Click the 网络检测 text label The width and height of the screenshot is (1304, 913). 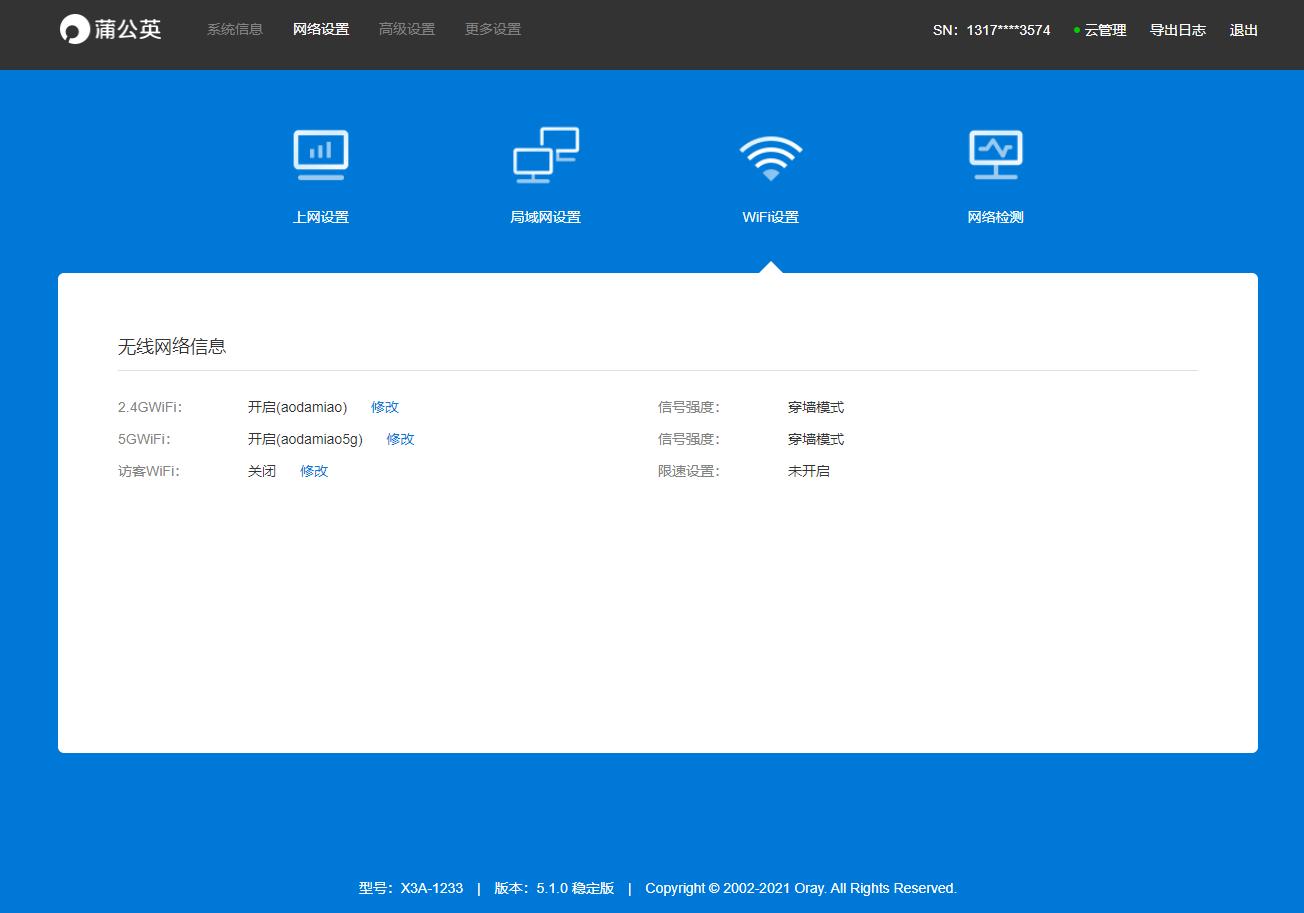tap(995, 217)
